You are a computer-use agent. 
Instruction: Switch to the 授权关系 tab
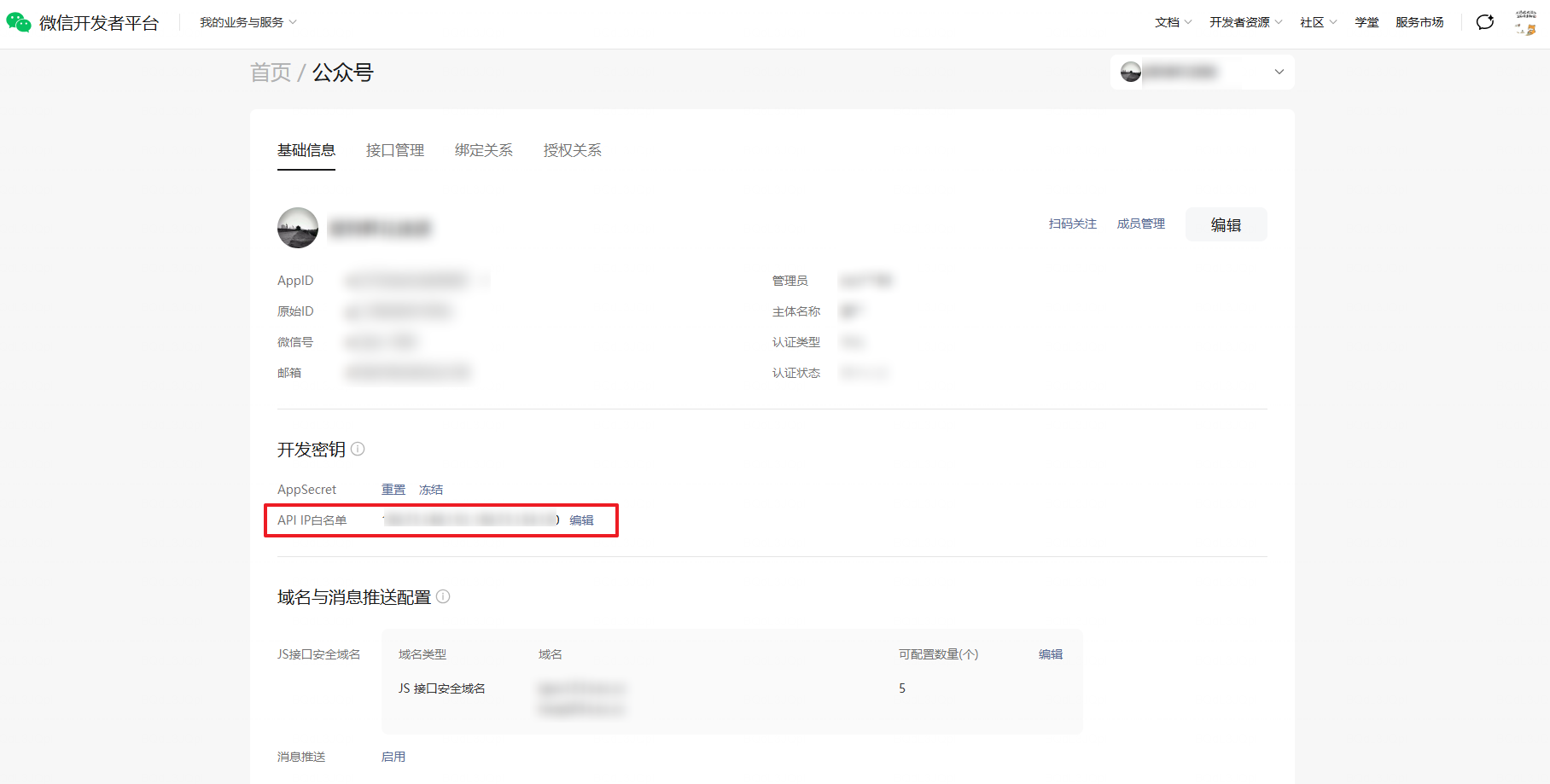[x=573, y=150]
